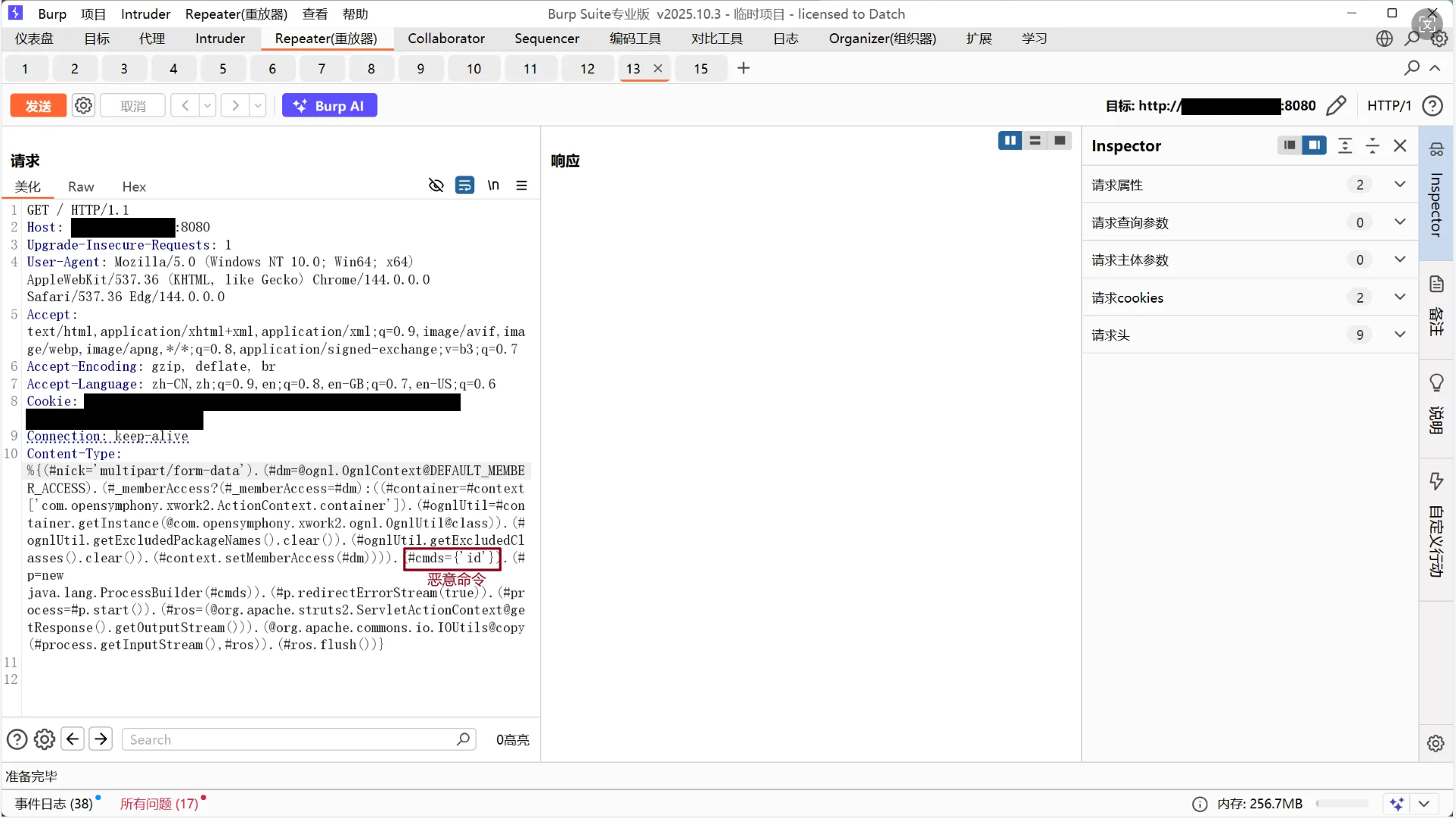Expand 请求属性 section
1456x818 pixels.
tap(1400, 185)
